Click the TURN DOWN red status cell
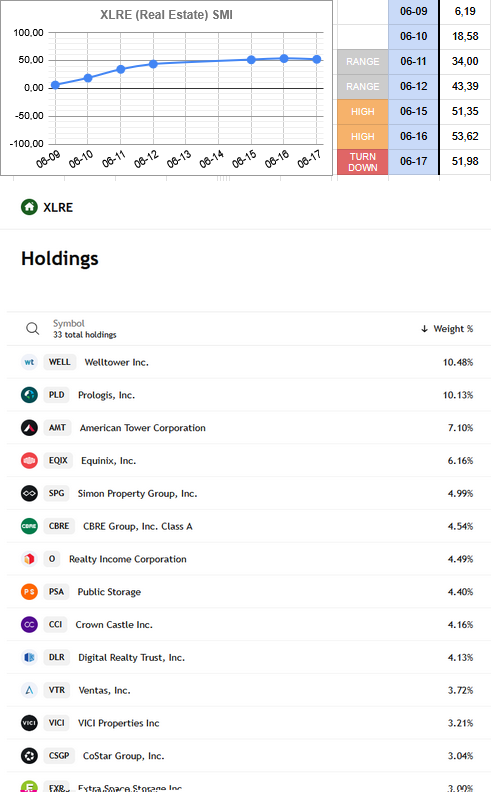This screenshot has height=792, width=491. tap(363, 162)
